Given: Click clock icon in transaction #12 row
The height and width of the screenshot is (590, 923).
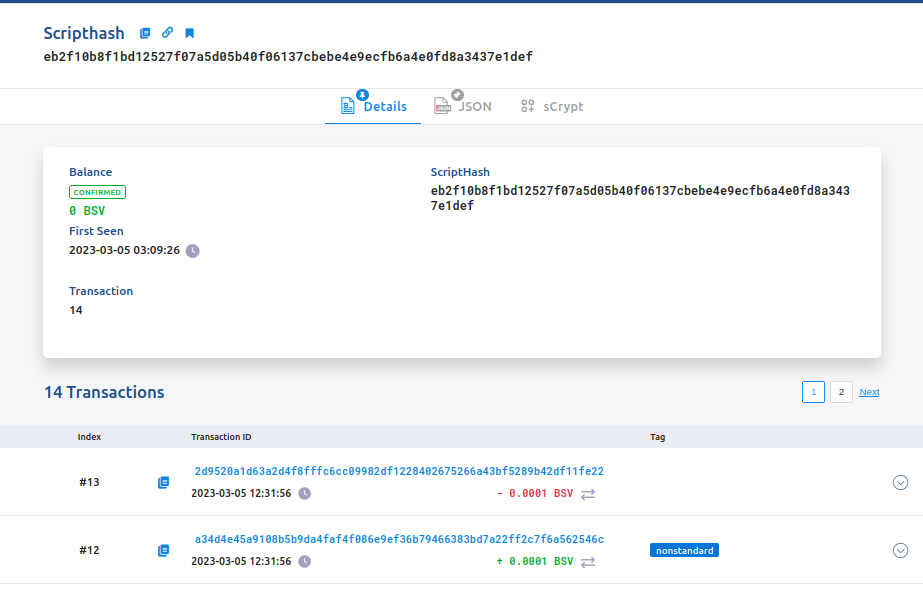Looking at the screenshot, I should pos(305,562).
